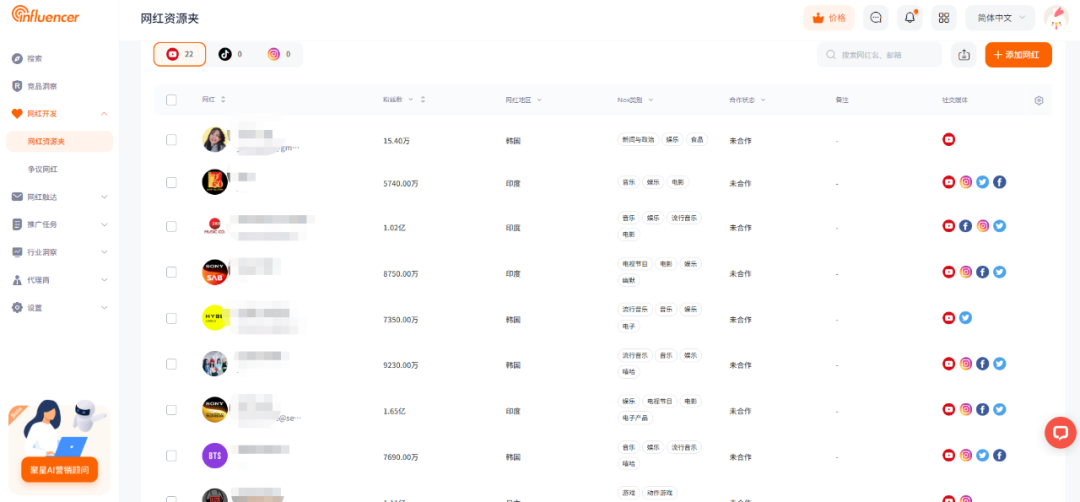Viewport: 1080px width, 502px height.
Task: Tick the select-all checkbox in table header
Action: pos(172,100)
